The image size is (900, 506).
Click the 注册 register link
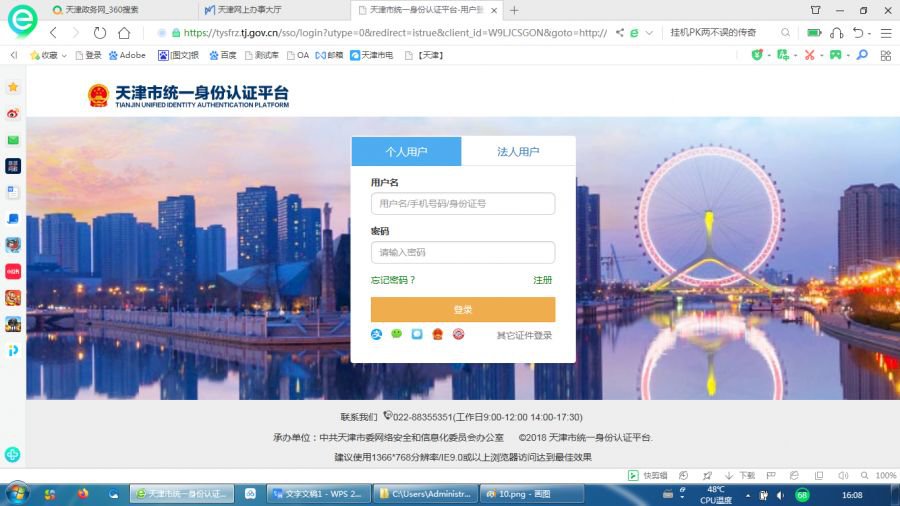(x=542, y=280)
